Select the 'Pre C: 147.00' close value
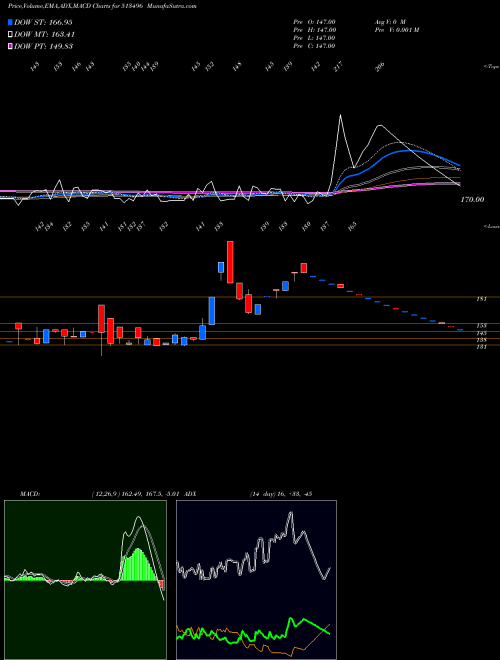This screenshot has width=500, height=660. [314, 46]
